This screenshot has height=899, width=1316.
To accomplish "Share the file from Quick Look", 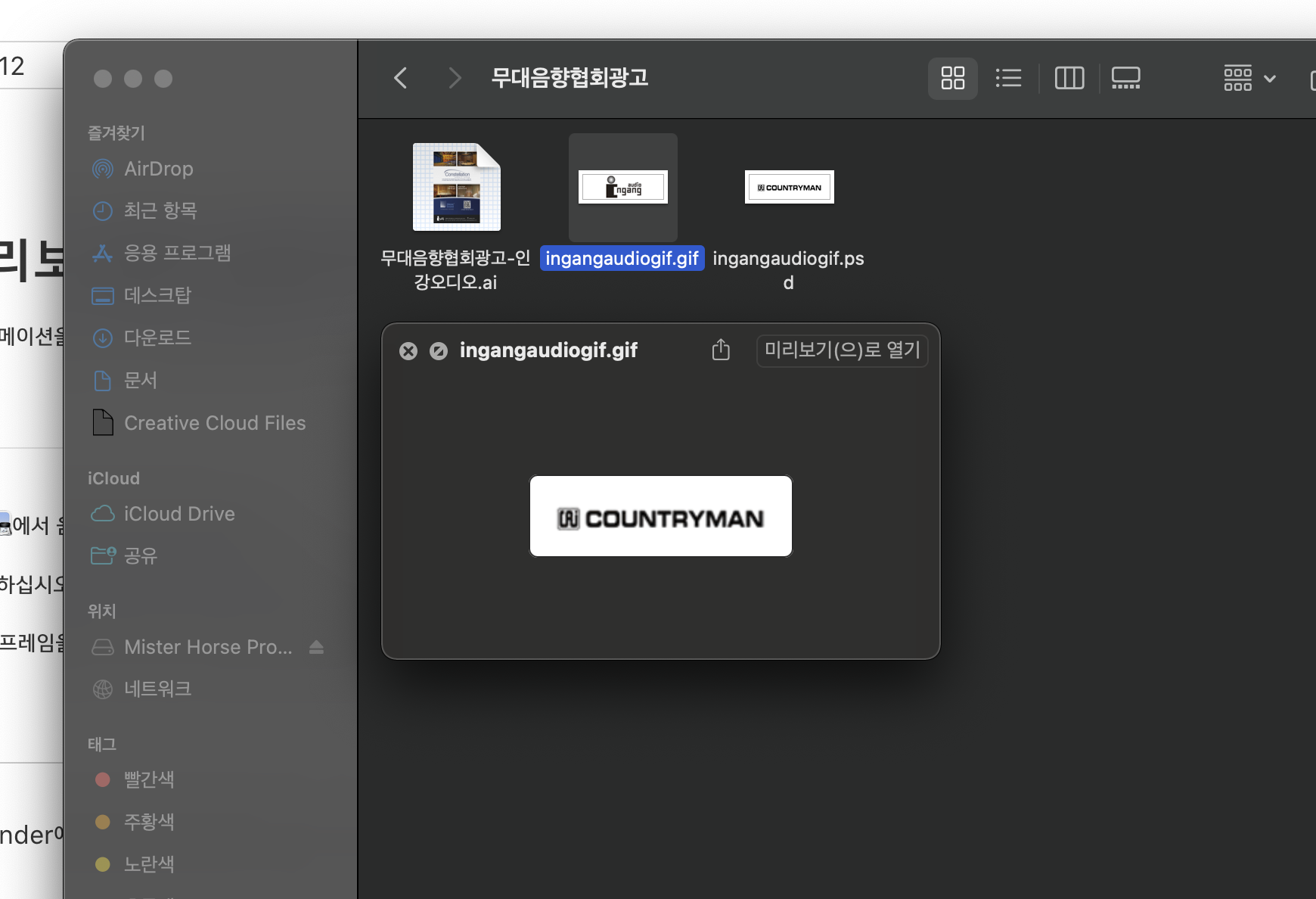I will point(721,350).
